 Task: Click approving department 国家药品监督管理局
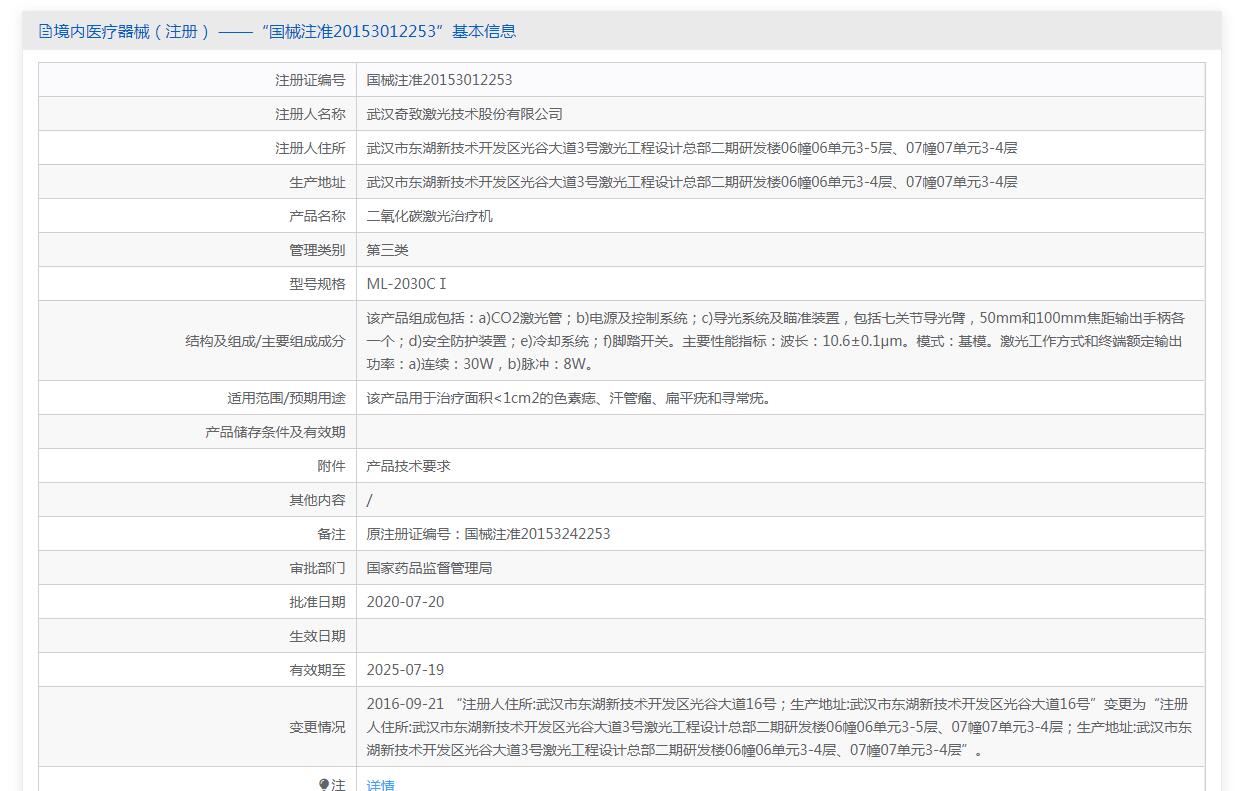point(429,568)
